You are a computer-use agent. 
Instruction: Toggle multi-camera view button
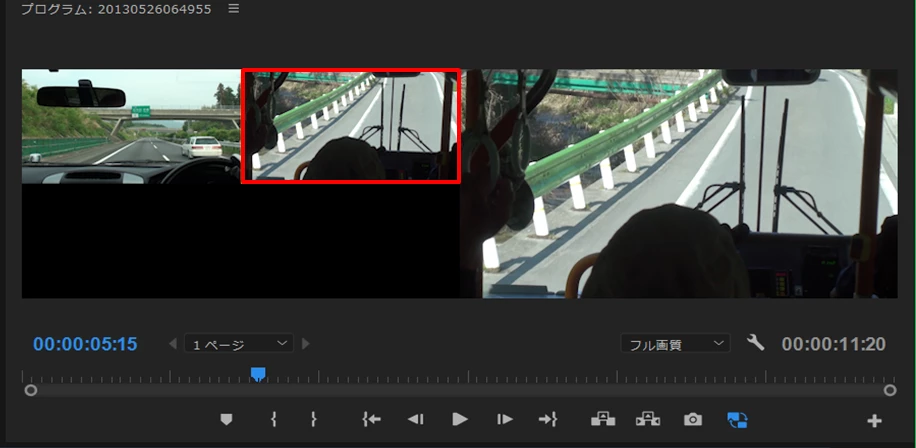pyautogui.click(x=737, y=419)
